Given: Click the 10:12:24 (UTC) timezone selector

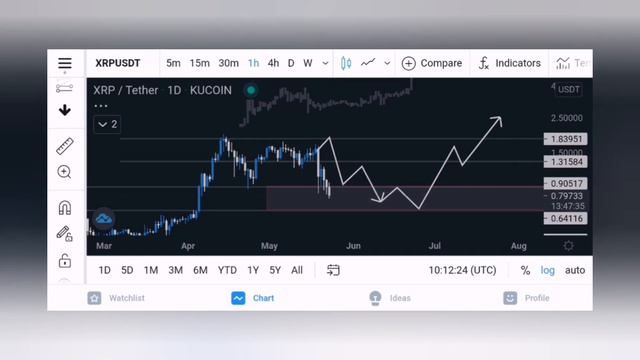Looking at the screenshot, I should (x=462, y=270).
